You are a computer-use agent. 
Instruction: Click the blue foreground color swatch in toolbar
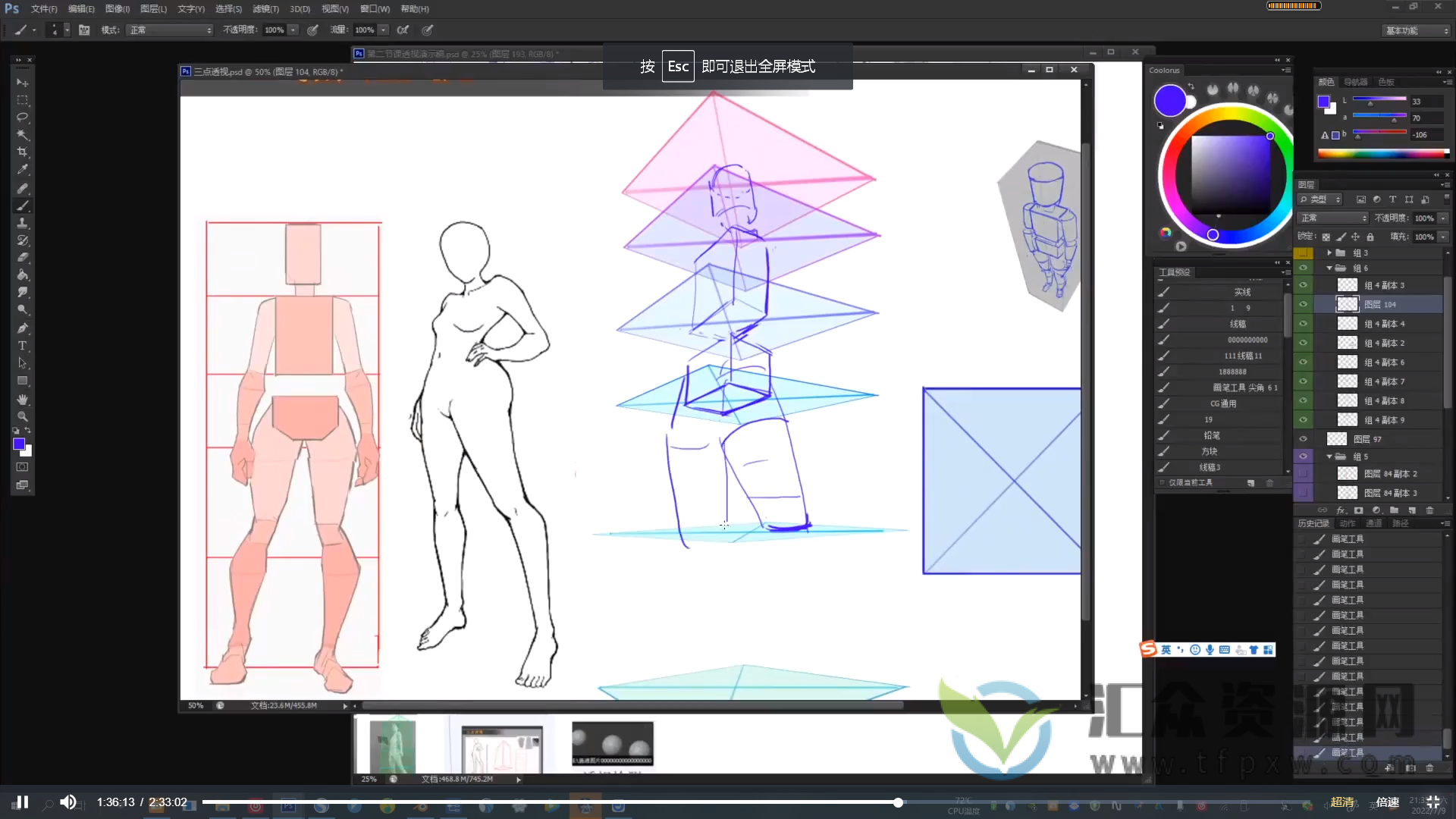click(x=19, y=444)
